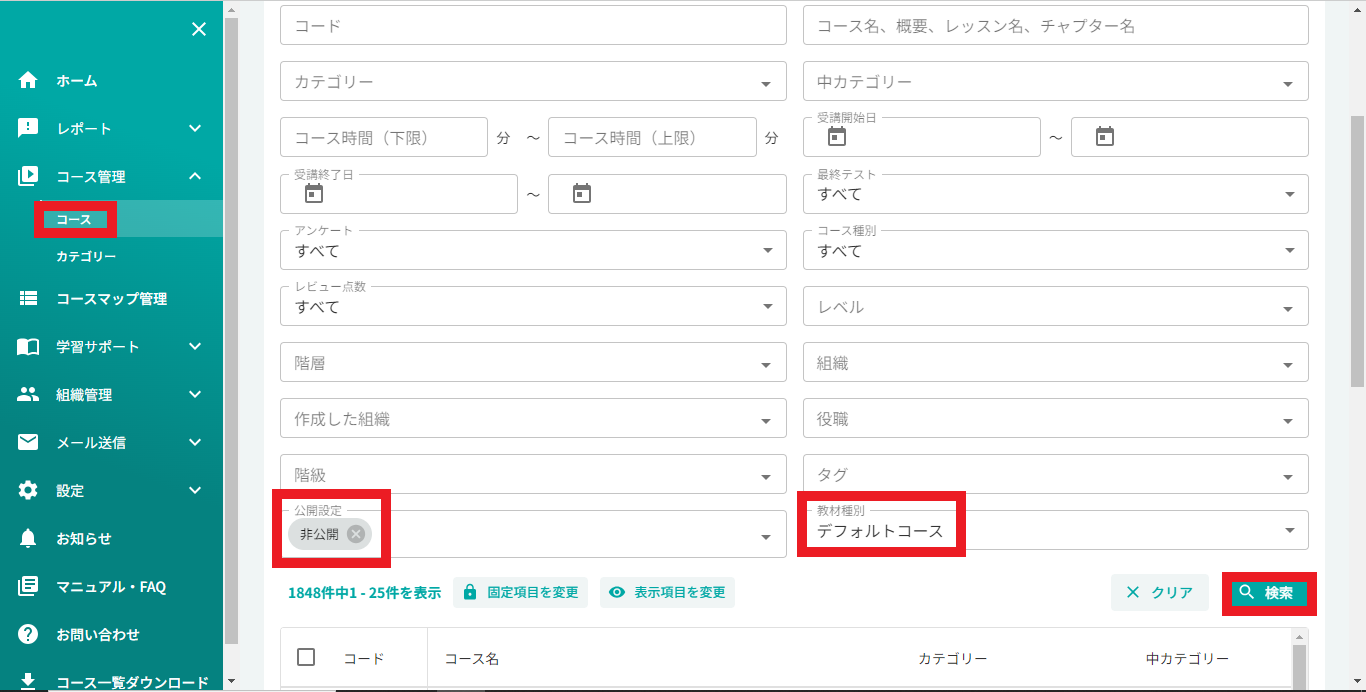Viewport: 1366px width, 692px height.
Task: Open the タグ dropdown
Action: click(x=1056, y=474)
